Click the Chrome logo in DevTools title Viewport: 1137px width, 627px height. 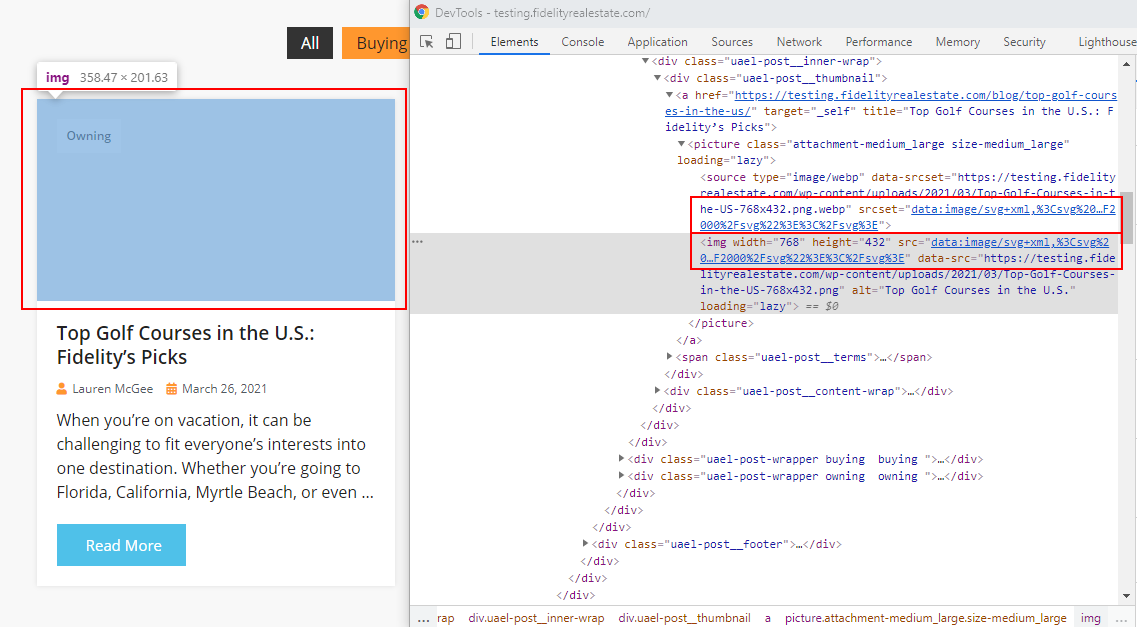pyautogui.click(x=421, y=12)
